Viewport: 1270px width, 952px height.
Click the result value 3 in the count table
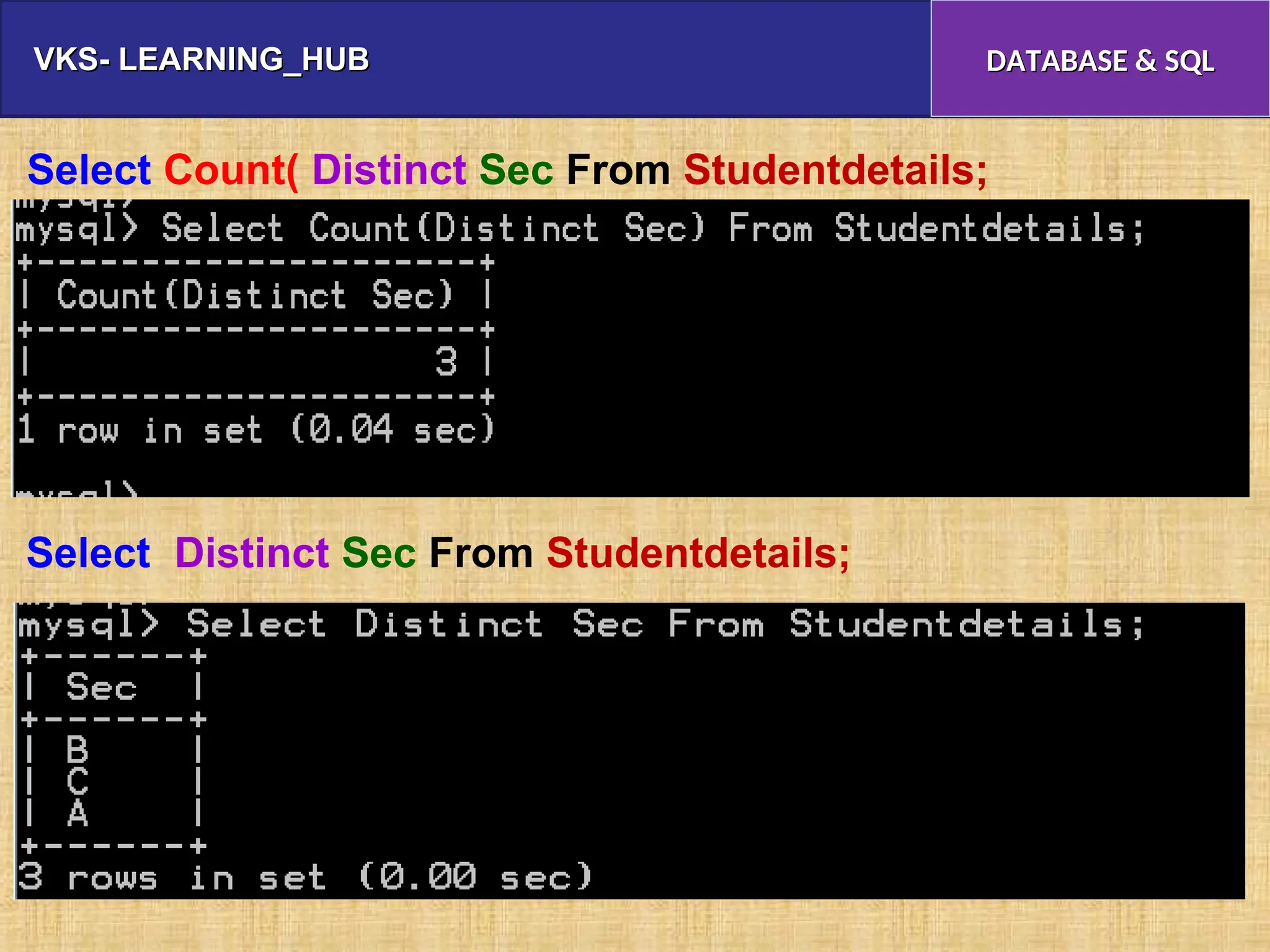pos(446,361)
